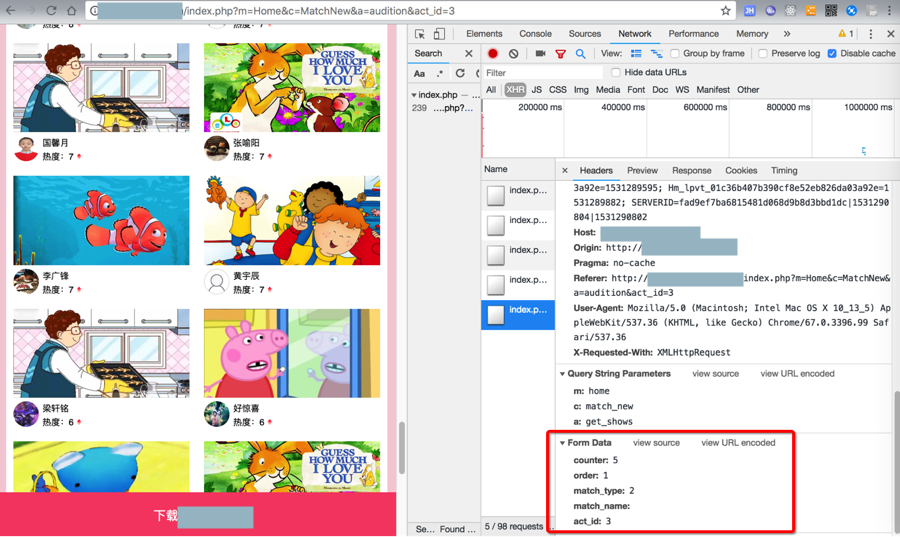The width and height of the screenshot is (900, 537).
Task: Enable Preserve log checkbox
Action: 763,53
